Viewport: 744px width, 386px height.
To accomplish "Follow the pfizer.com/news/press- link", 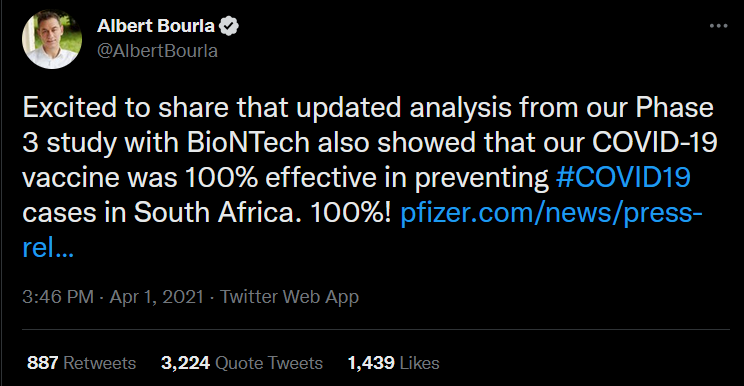I will pyautogui.click(x=551, y=212).
